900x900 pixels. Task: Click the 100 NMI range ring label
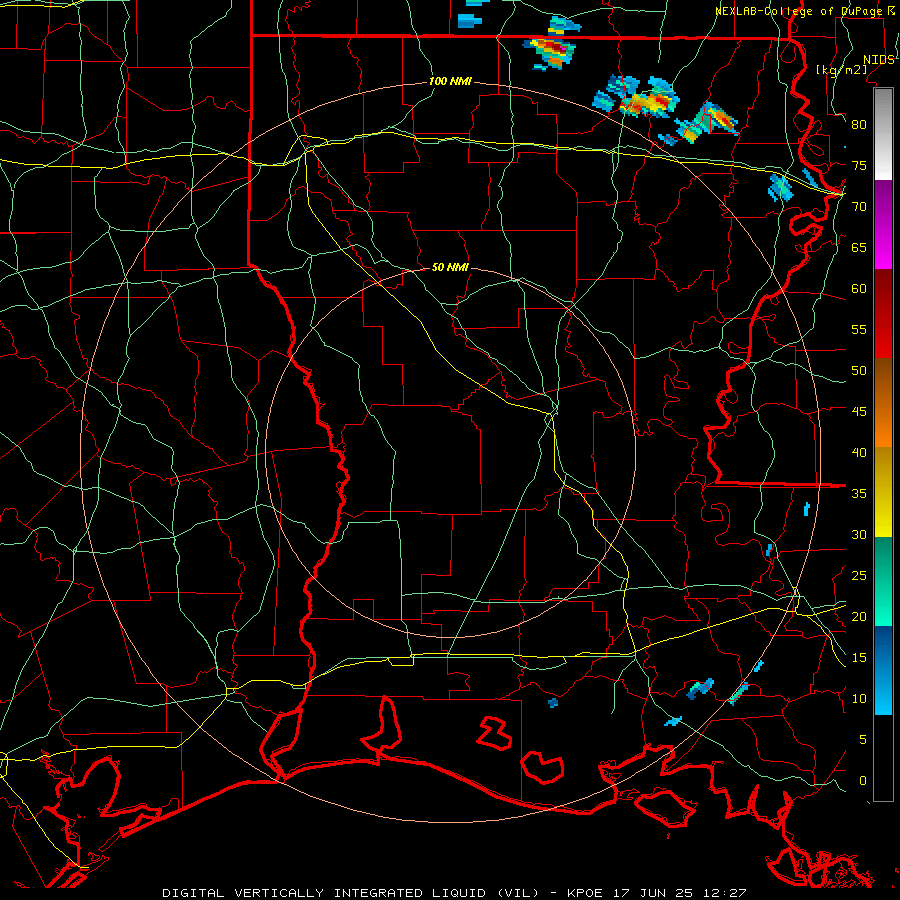pyautogui.click(x=450, y=81)
